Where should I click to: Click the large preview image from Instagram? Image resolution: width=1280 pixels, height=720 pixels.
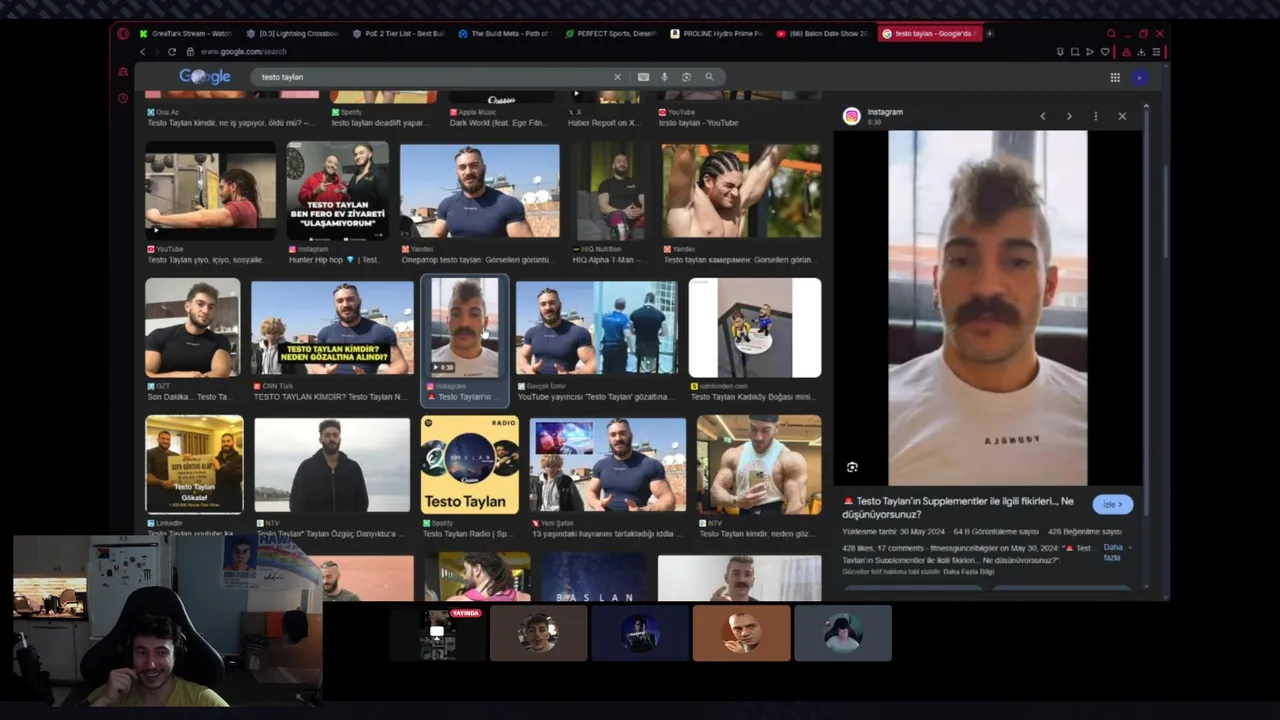pos(988,308)
